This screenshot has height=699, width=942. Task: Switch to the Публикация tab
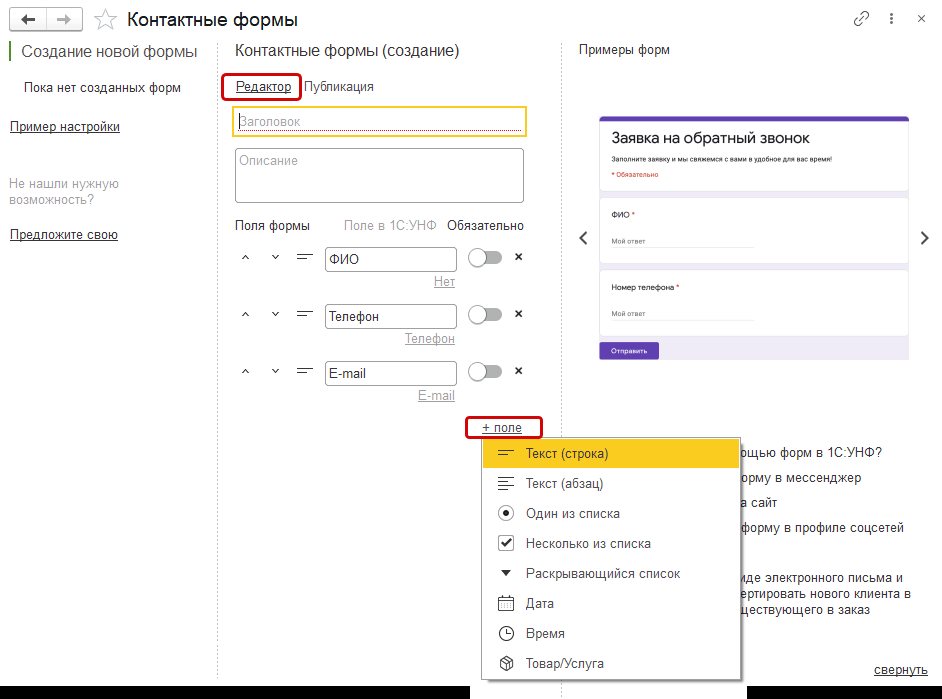(339, 87)
